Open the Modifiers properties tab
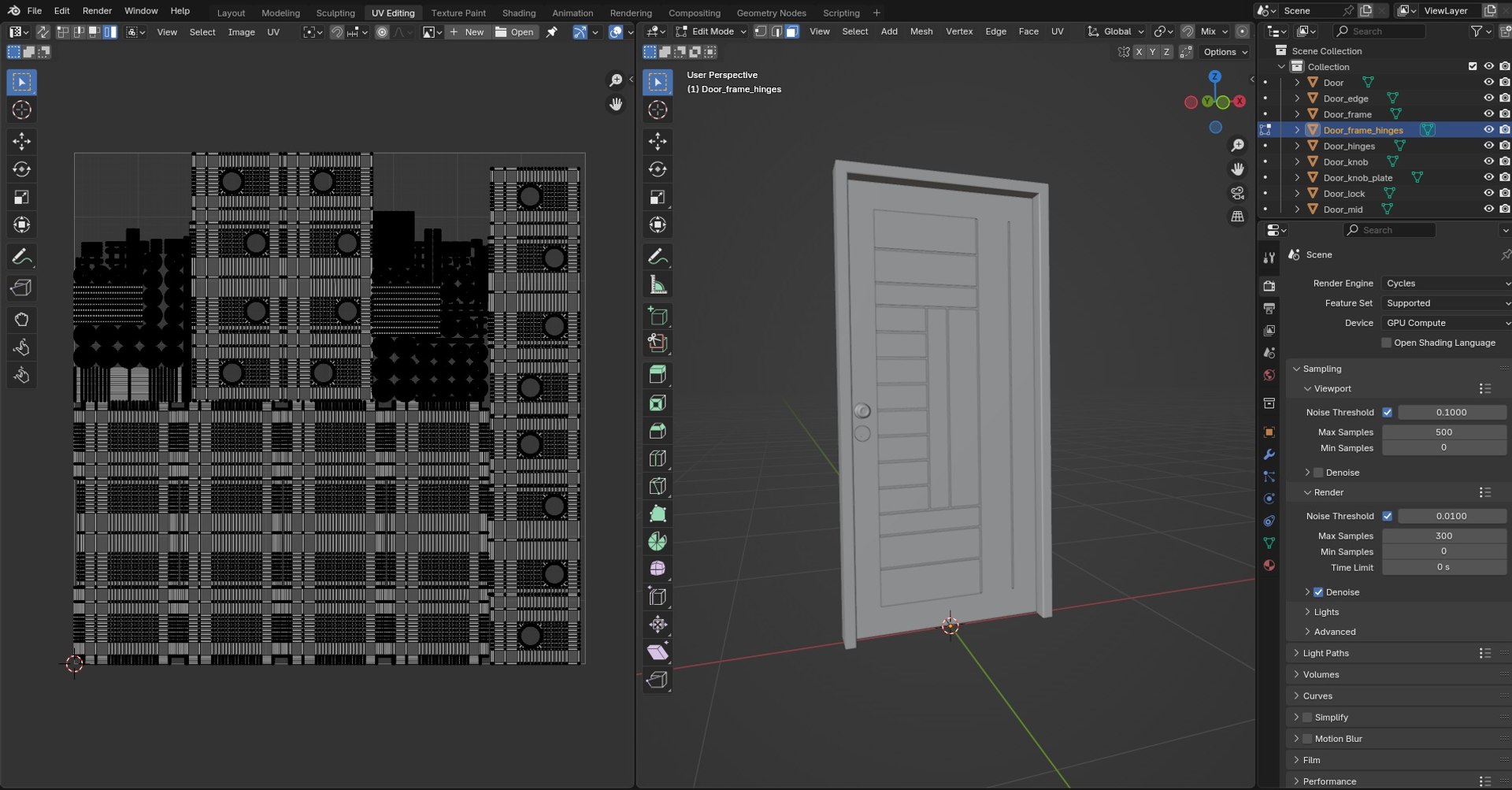 point(1269,454)
